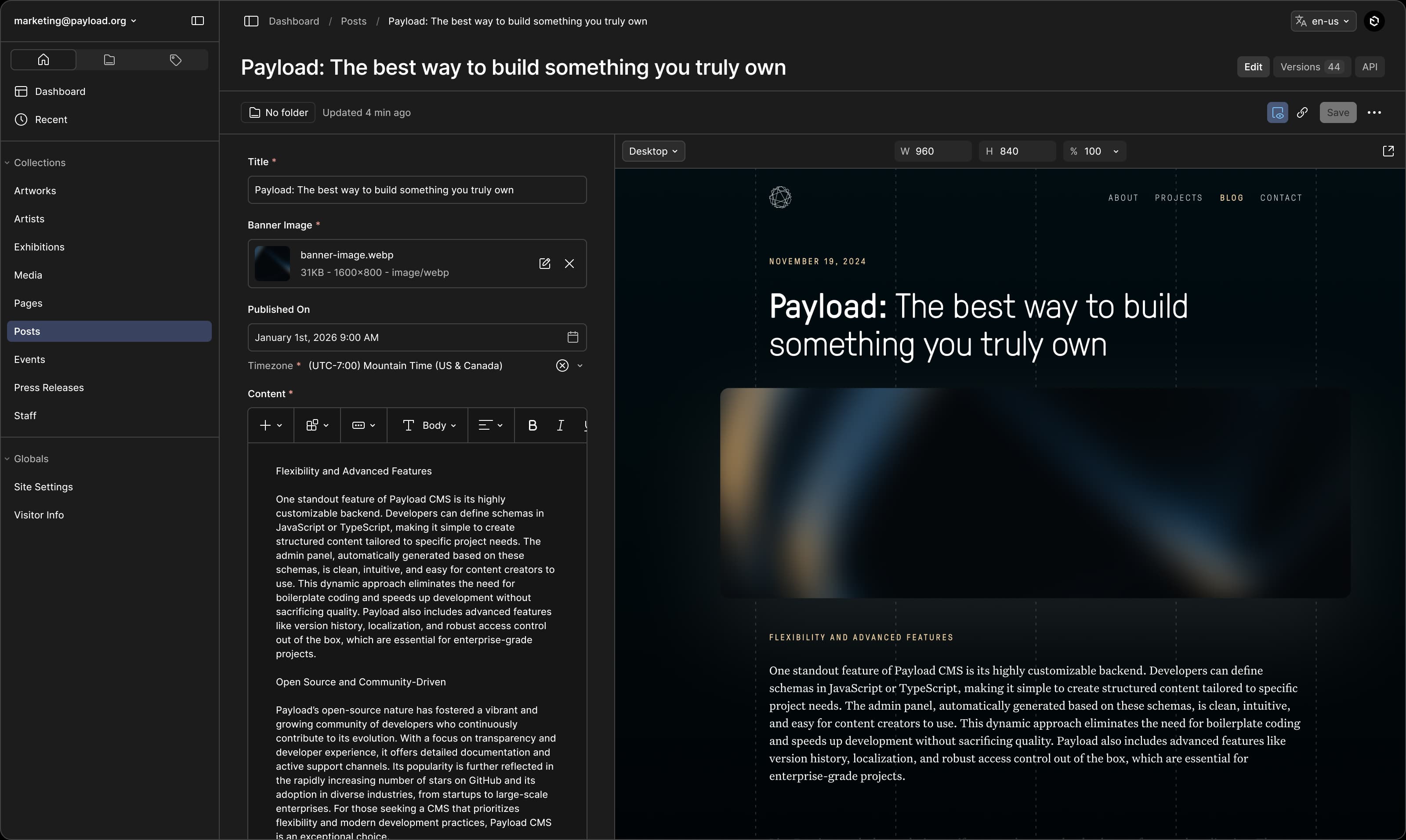The height and width of the screenshot is (840, 1406).
Task: Open the inline blocks dropdown in toolbar
Action: coord(363,425)
